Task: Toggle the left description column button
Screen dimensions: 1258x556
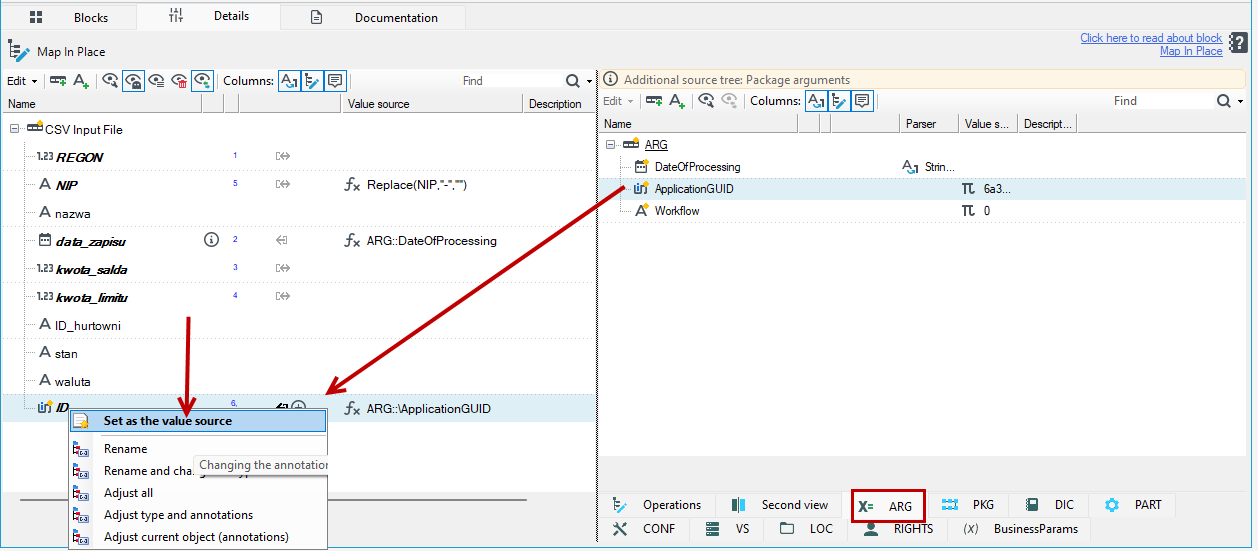Action: [x=335, y=81]
